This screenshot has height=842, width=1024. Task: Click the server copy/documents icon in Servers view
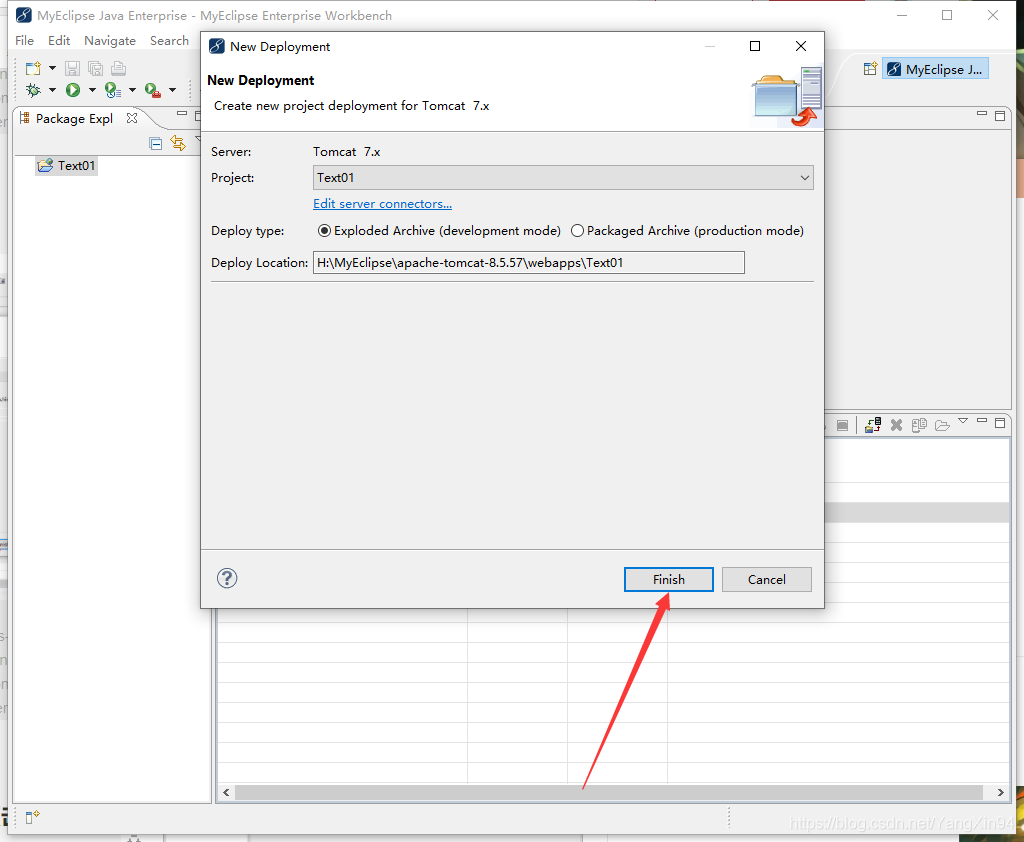coord(919,425)
